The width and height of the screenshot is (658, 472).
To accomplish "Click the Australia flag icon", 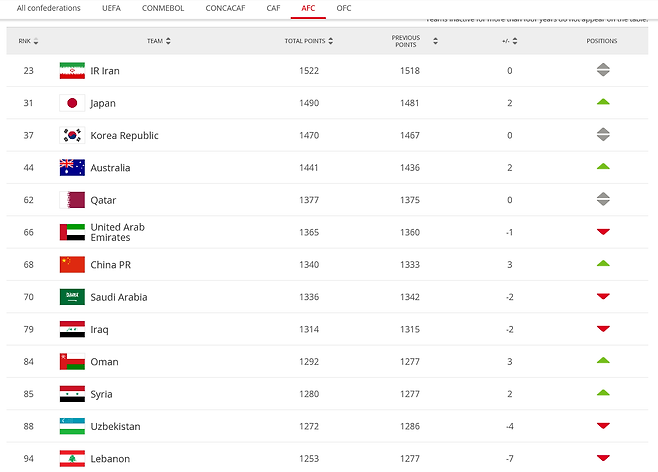I will 72,167.
